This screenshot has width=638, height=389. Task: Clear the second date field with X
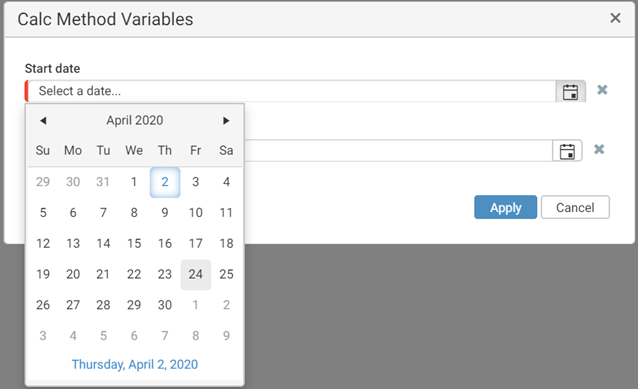599,149
